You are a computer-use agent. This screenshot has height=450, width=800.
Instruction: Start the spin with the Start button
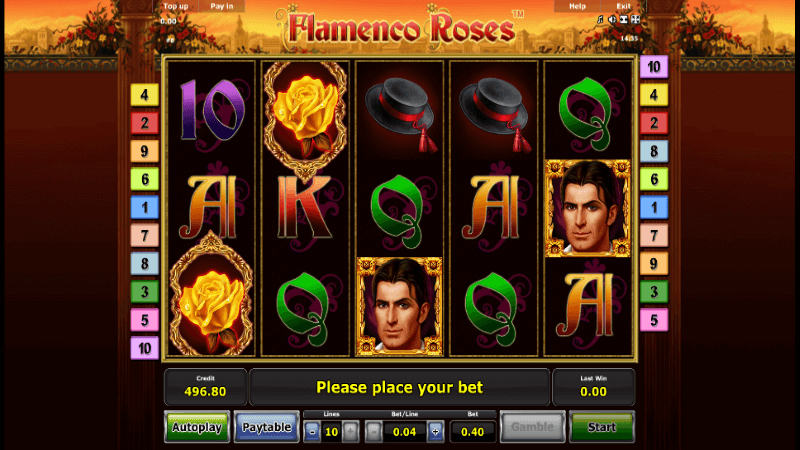(x=602, y=427)
